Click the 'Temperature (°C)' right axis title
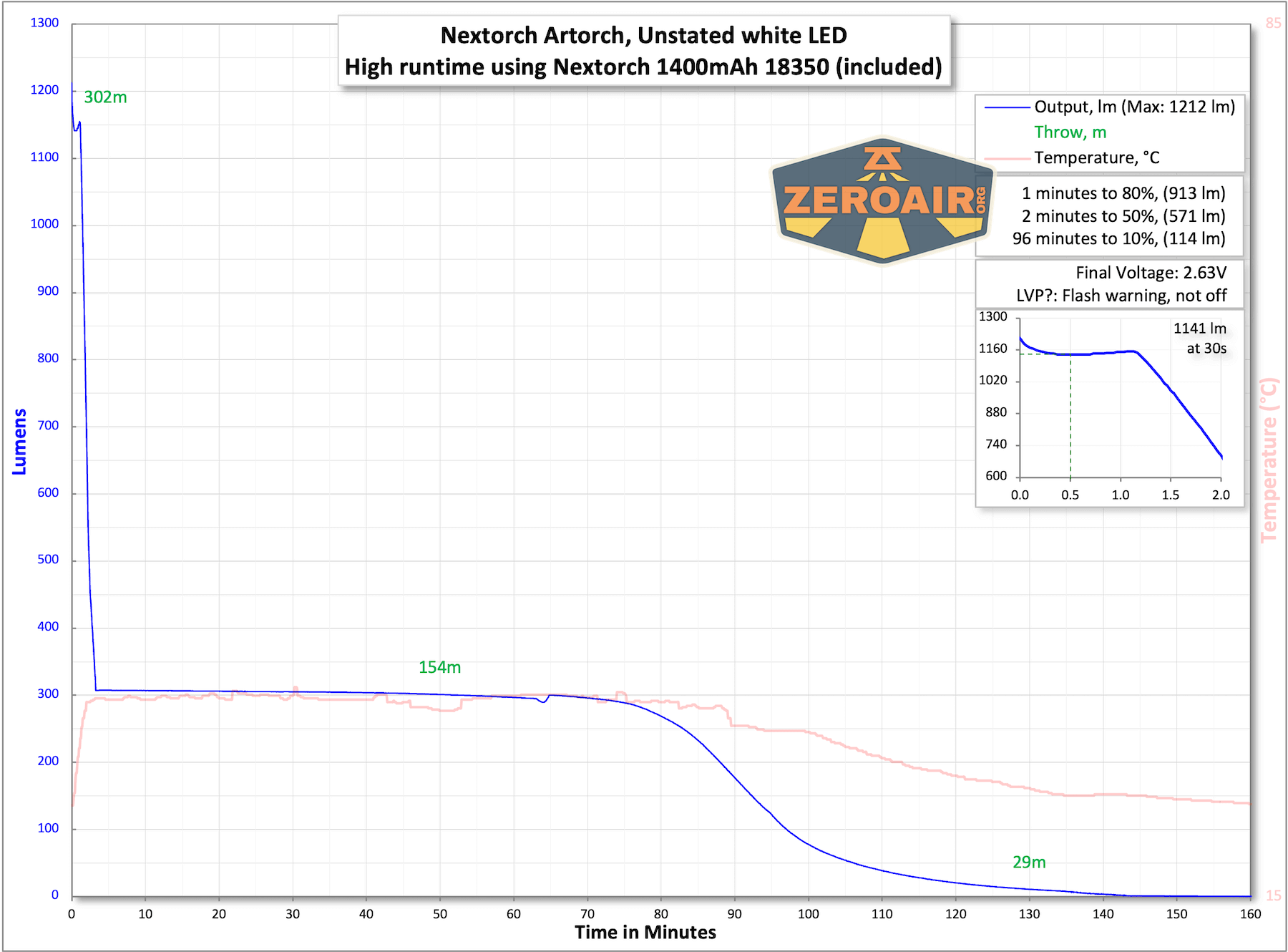This screenshot has width=1288, height=952. [1269, 460]
